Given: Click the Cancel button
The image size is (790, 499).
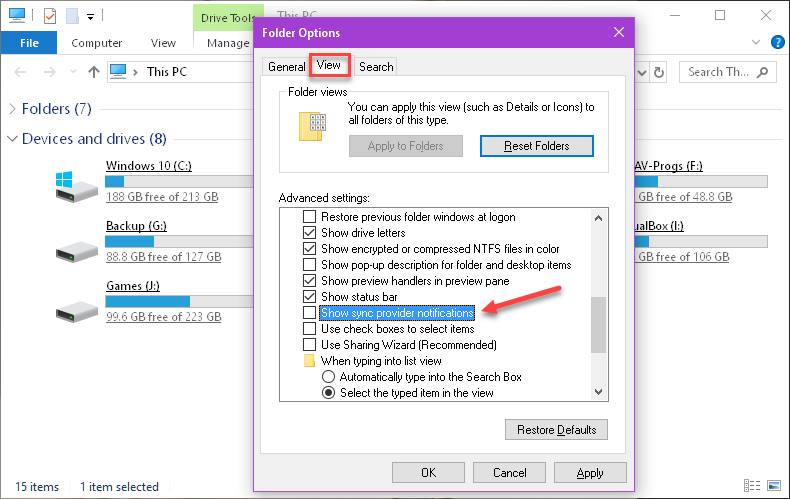Looking at the screenshot, I should click(x=509, y=473).
